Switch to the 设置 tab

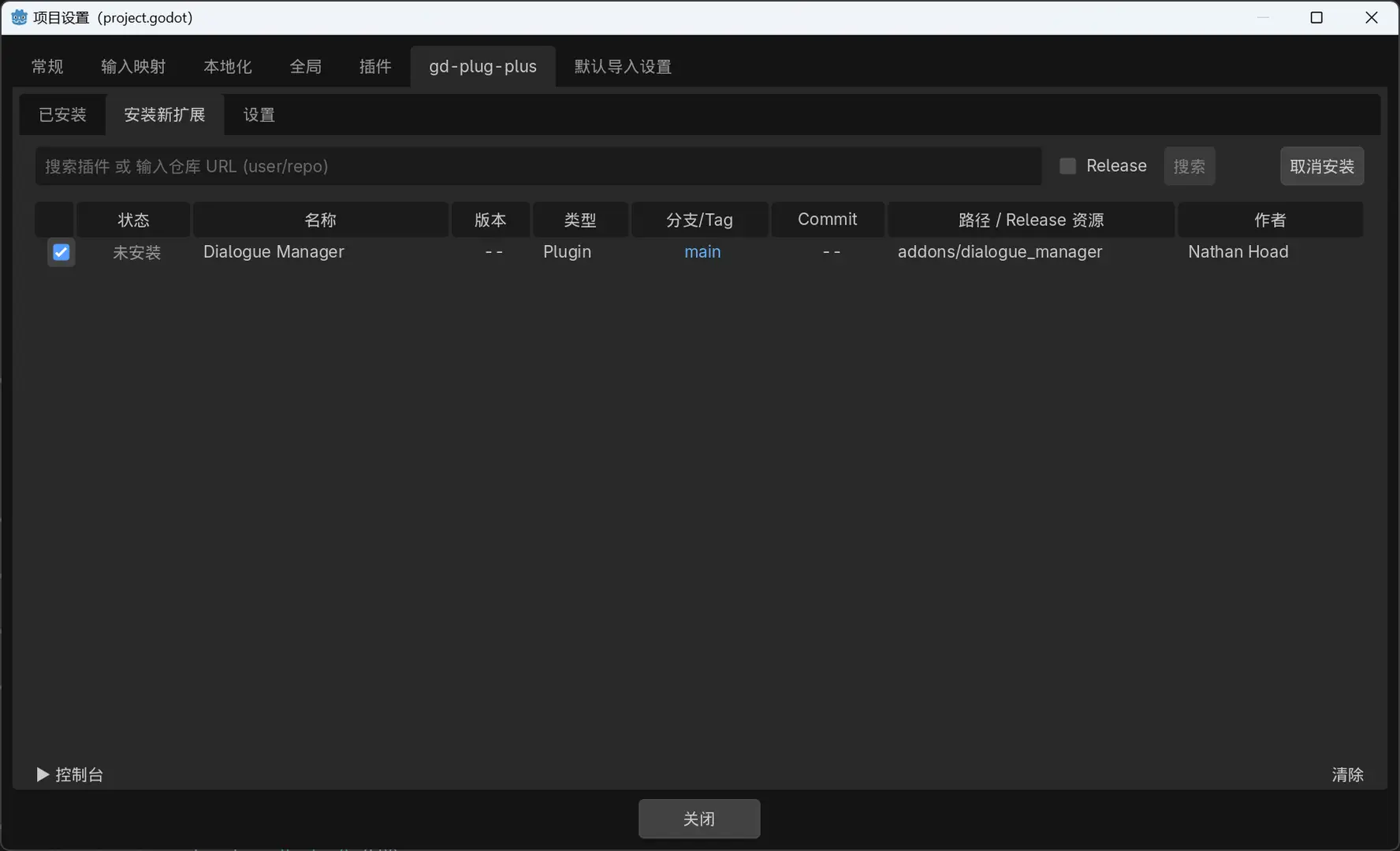[258, 114]
